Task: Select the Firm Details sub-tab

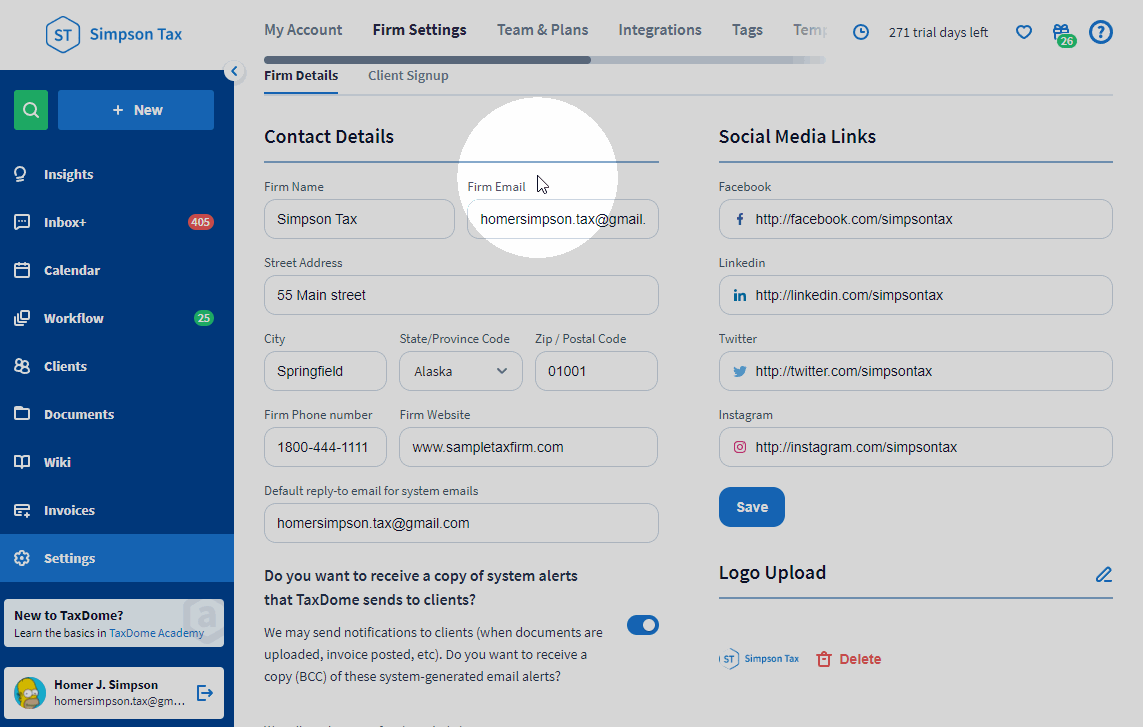Action: 301,76
